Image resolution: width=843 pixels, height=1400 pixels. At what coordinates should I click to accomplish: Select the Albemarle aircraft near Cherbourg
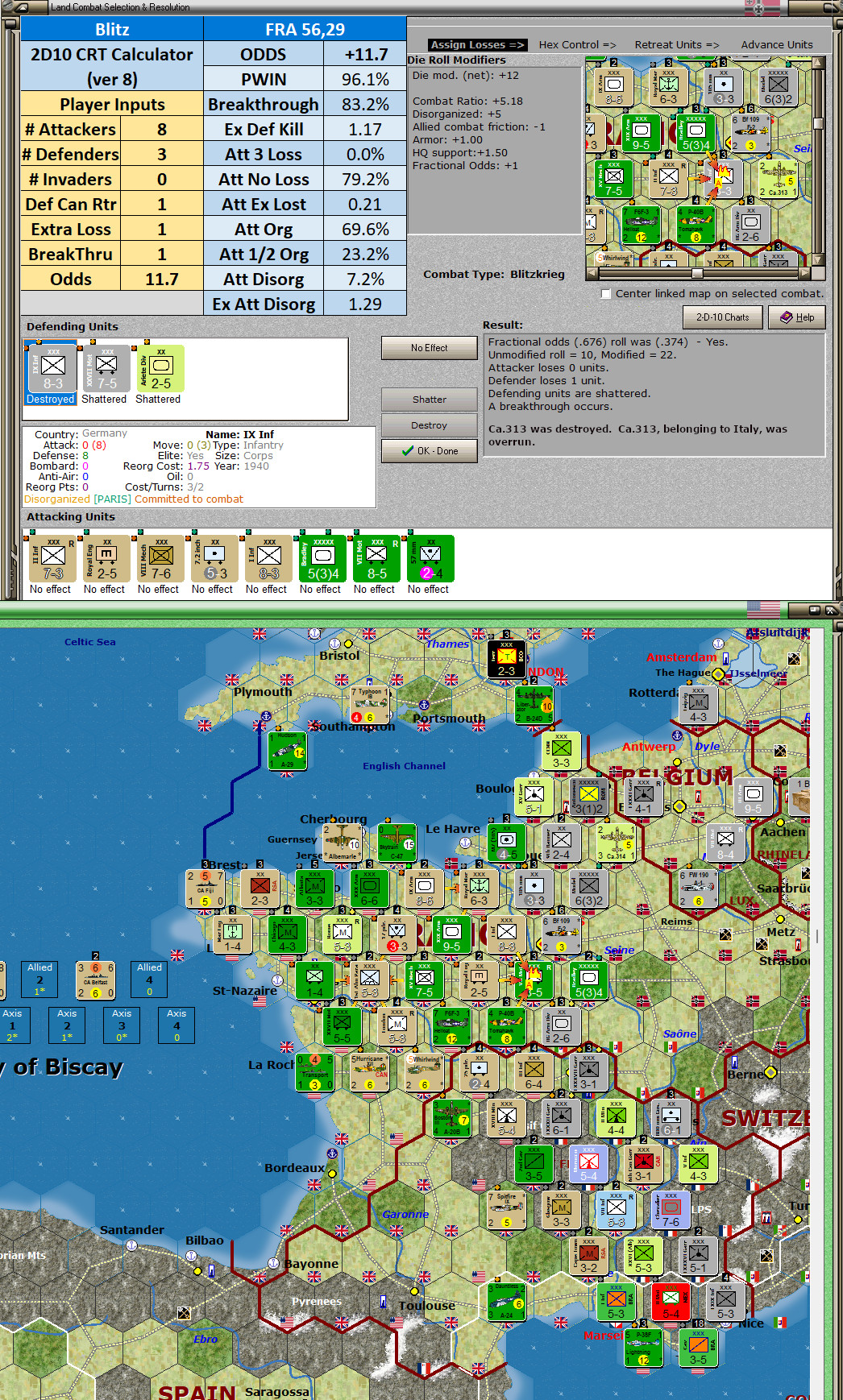pos(342,842)
